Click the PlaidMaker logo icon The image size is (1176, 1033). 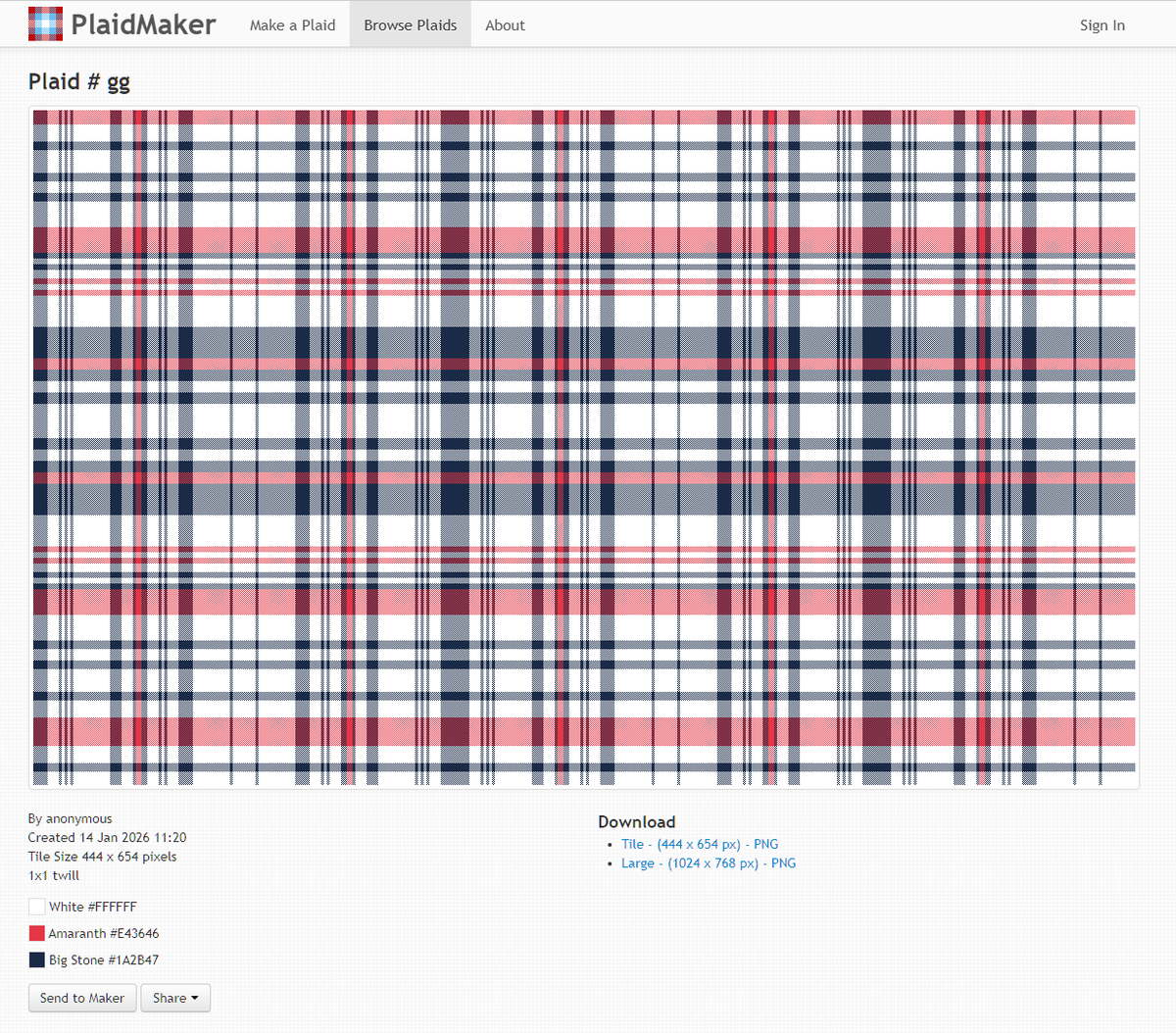coord(45,25)
